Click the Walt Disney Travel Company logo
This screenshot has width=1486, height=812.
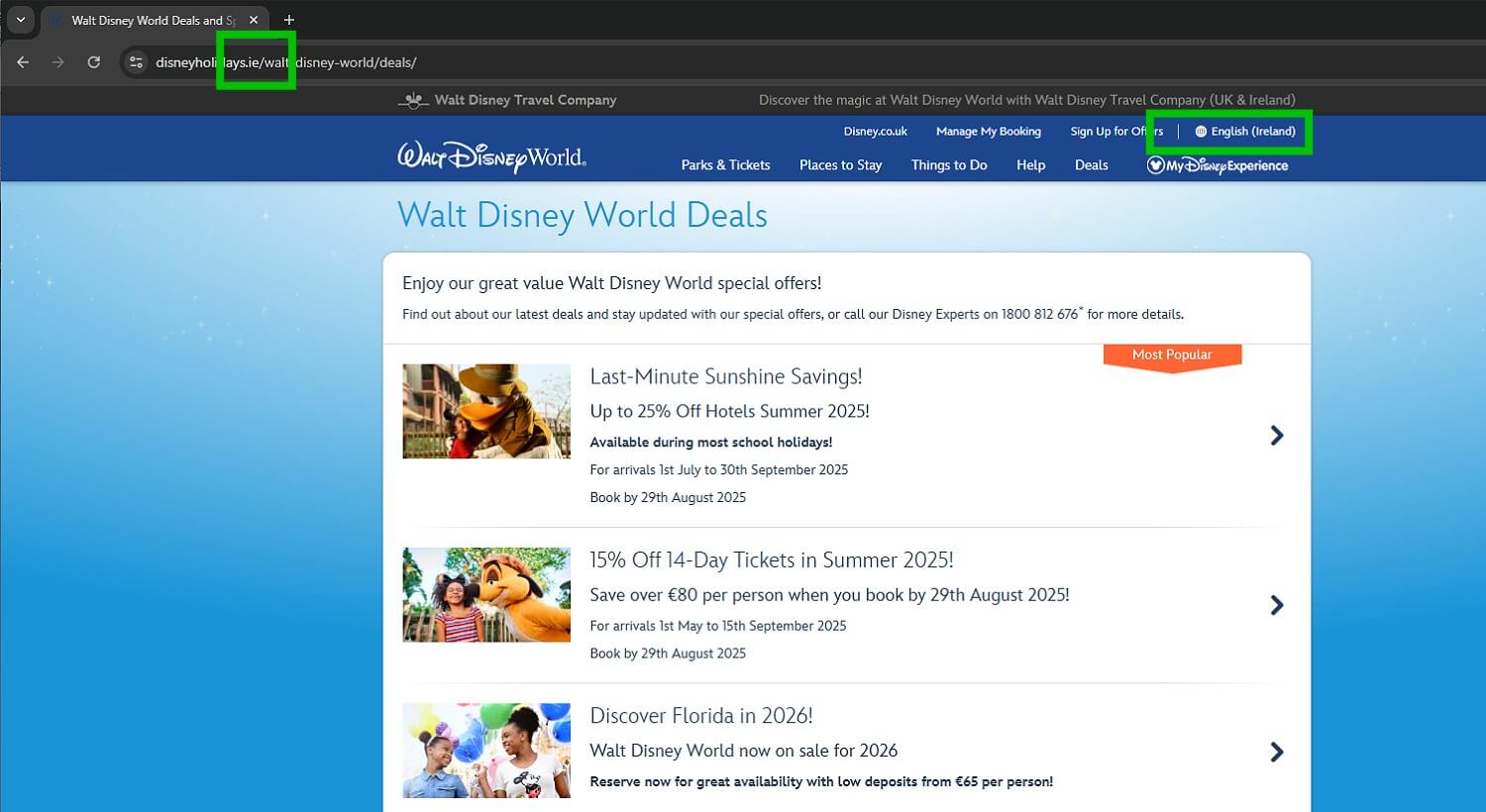click(507, 100)
